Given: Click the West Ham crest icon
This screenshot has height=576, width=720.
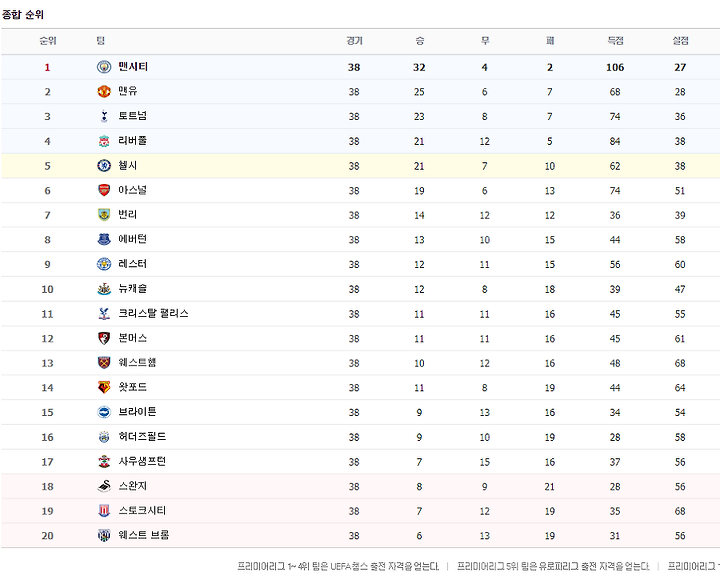Looking at the screenshot, I should (104, 363).
